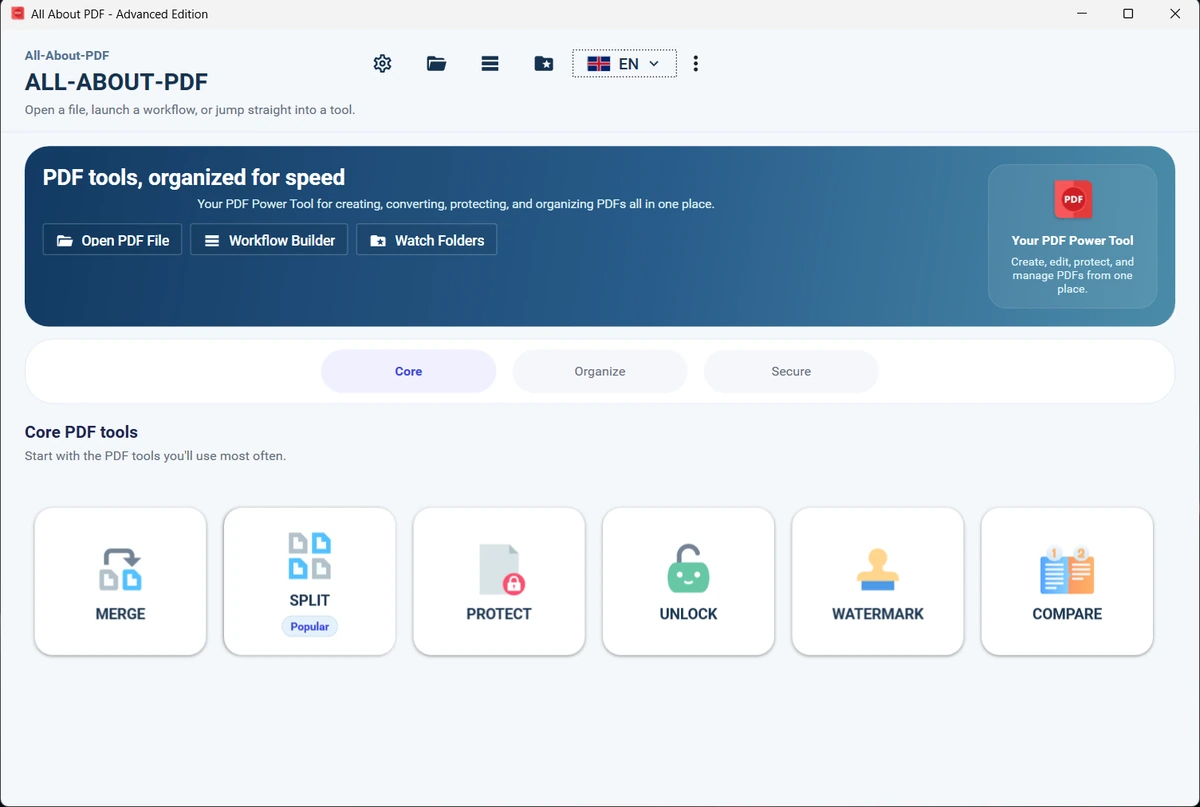Image resolution: width=1200 pixels, height=807 pixels.
Task: Open the workflow list icon in header
Action: pos(490,64)
